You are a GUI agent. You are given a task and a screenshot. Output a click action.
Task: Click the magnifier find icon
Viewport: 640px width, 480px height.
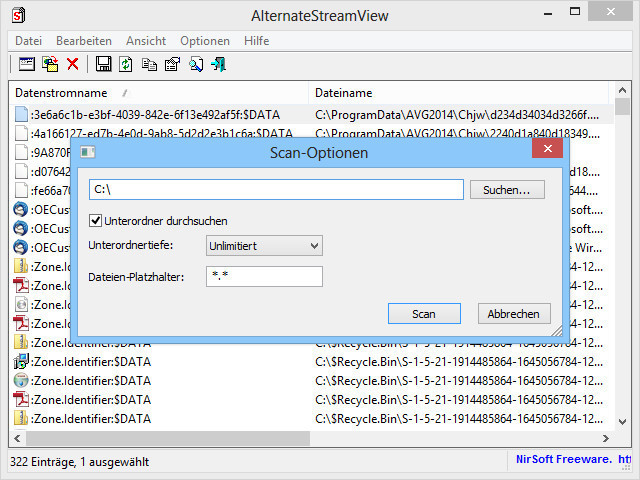click(196, 64)
